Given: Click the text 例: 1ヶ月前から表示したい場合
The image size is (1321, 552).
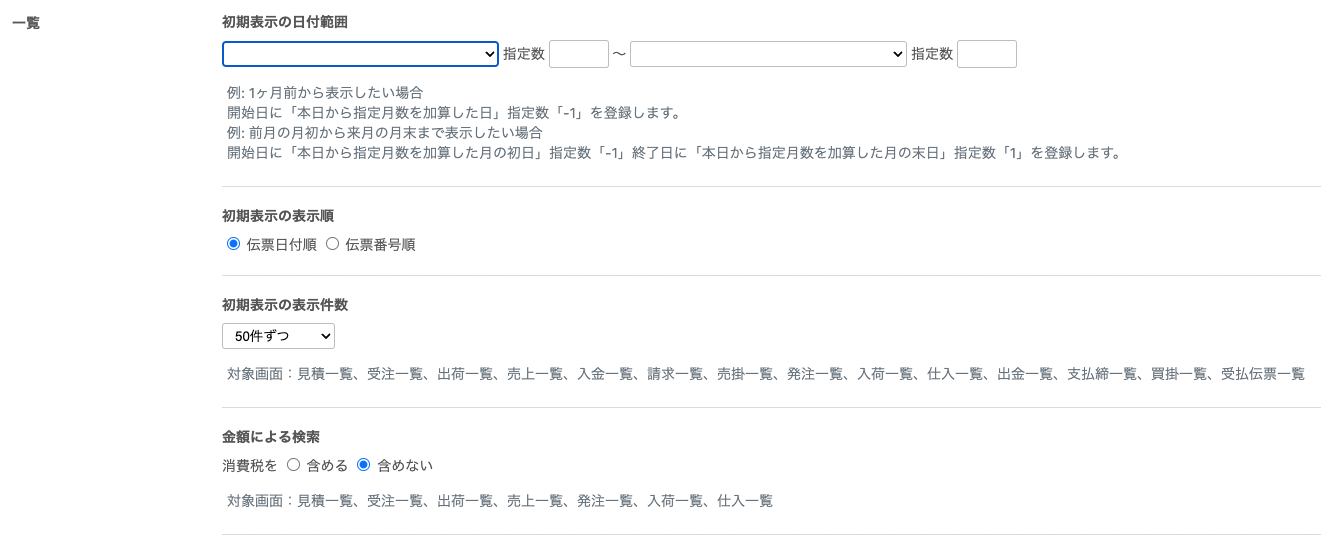Looking at the screenshot, I should 325,93.
